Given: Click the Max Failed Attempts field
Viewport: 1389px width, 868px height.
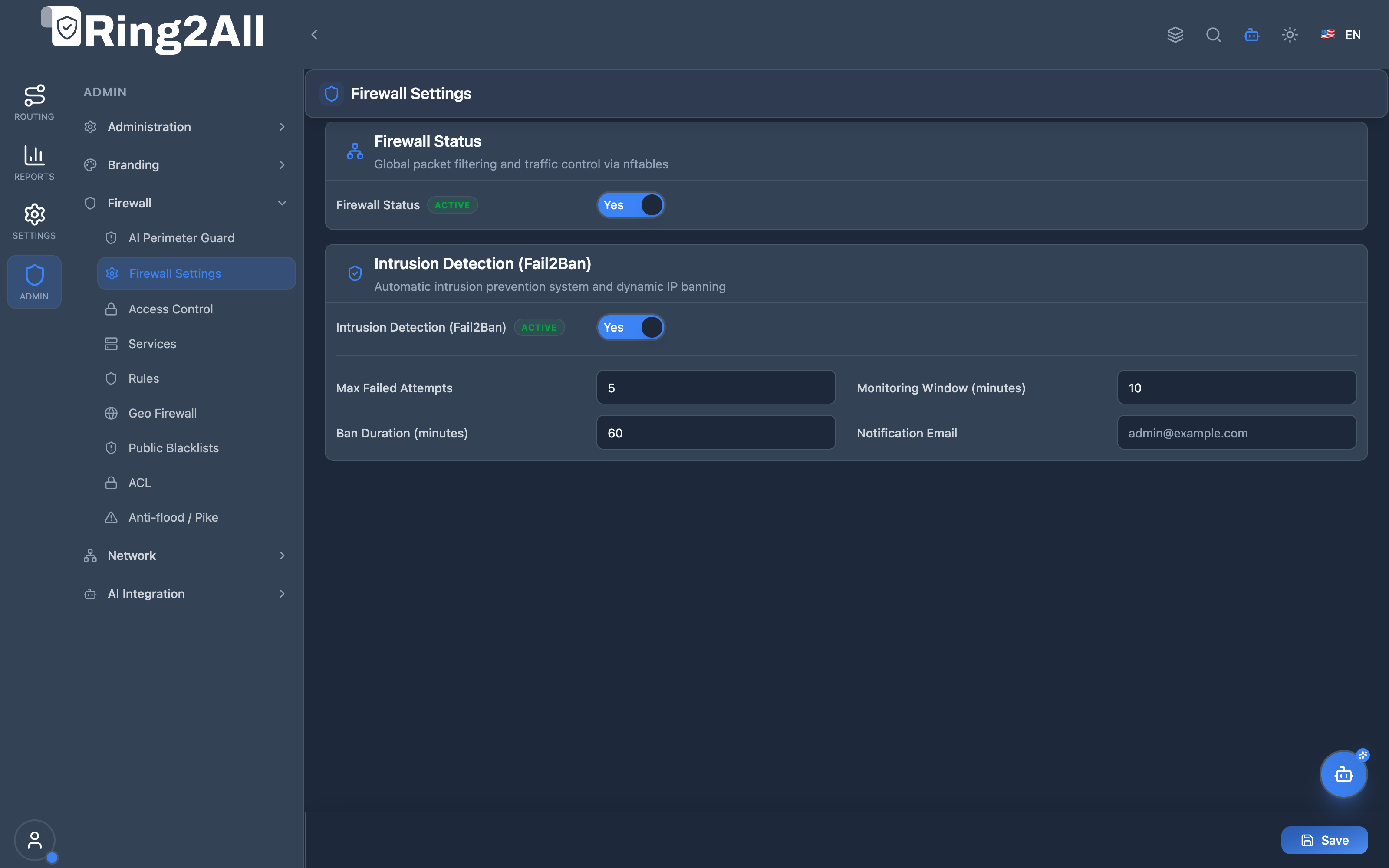Looking at the screenshot, I should point(716,388).
